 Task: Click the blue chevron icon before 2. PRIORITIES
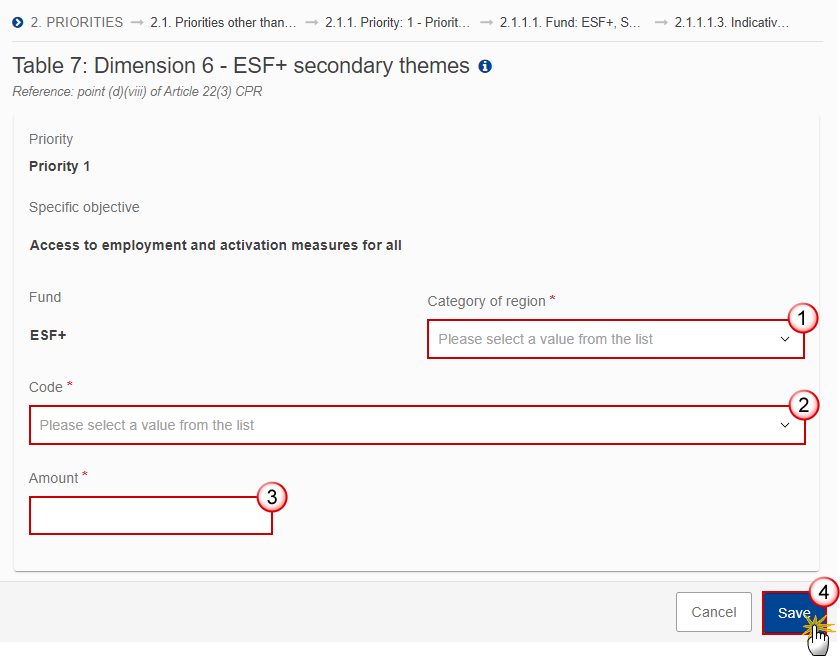point(18,23)
